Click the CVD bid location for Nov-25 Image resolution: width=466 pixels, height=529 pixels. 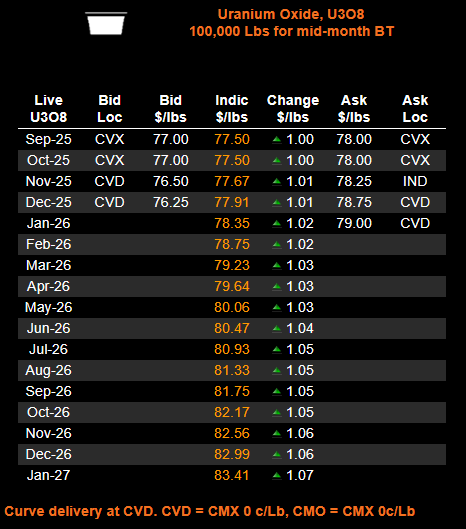(x=109, y=181)
